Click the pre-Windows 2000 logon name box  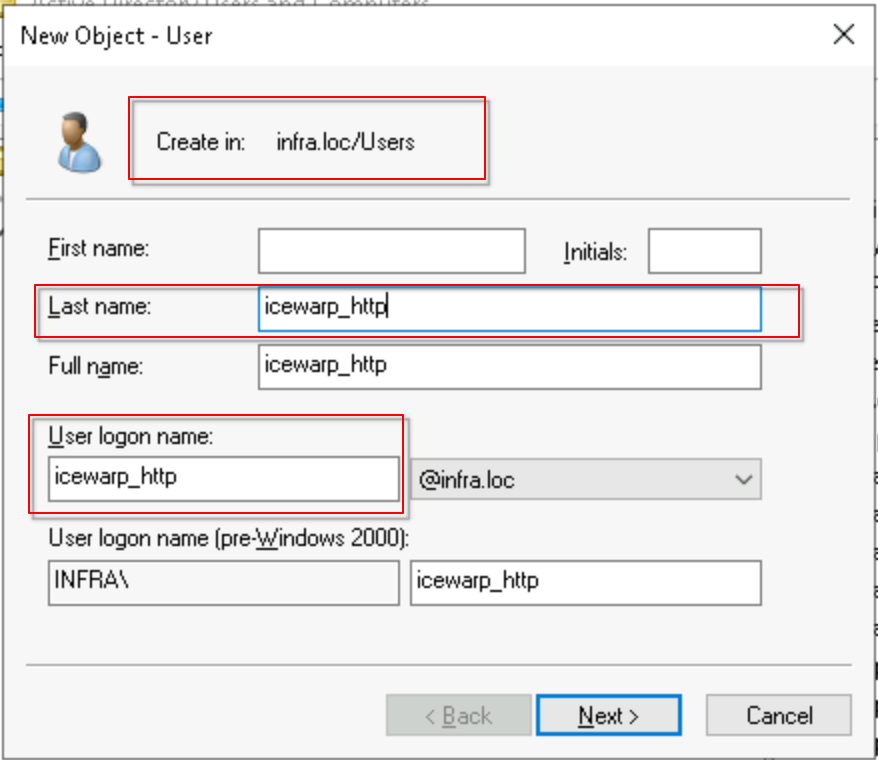(585, 582)
